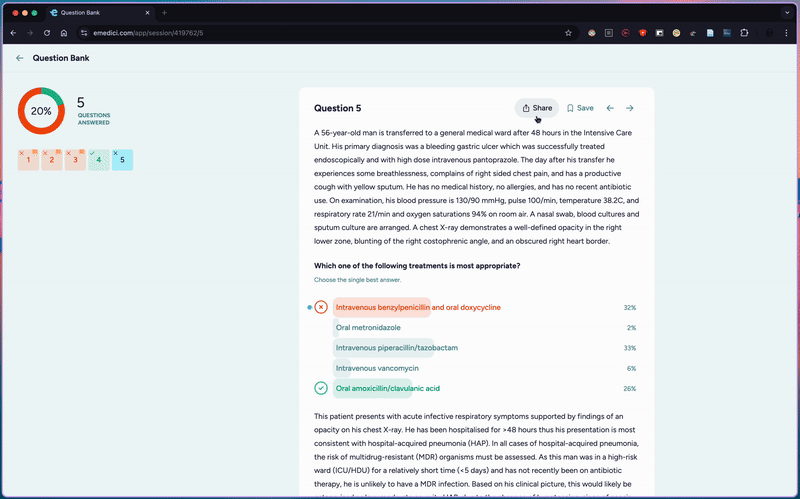Image resolution: width=800 pixels, height=499 pixels.
Task: Bookmark page with star icon
Action: [568, 33]
